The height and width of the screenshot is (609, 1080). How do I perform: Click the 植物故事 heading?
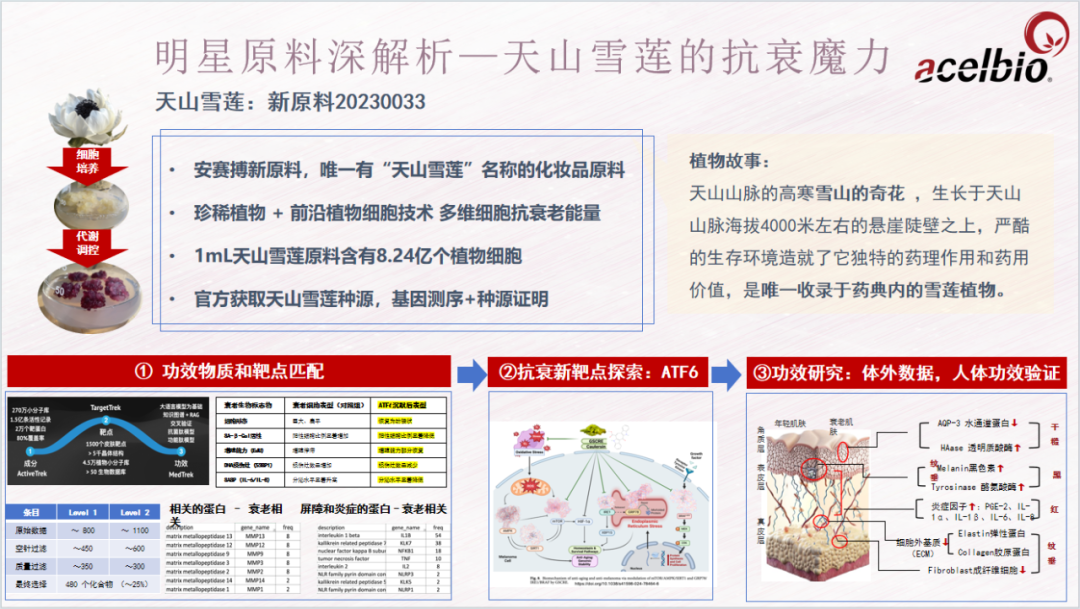coord(730,161)
